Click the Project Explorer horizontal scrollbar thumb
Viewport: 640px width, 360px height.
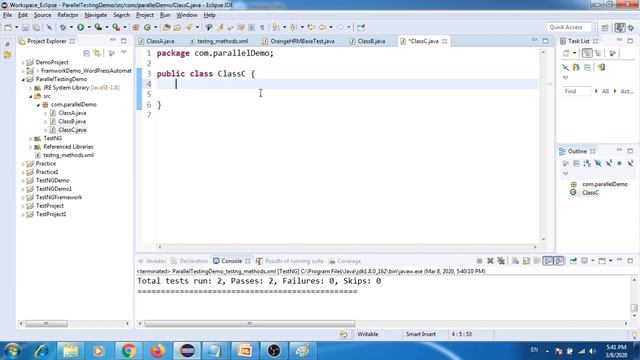click(x=47, y=324)
